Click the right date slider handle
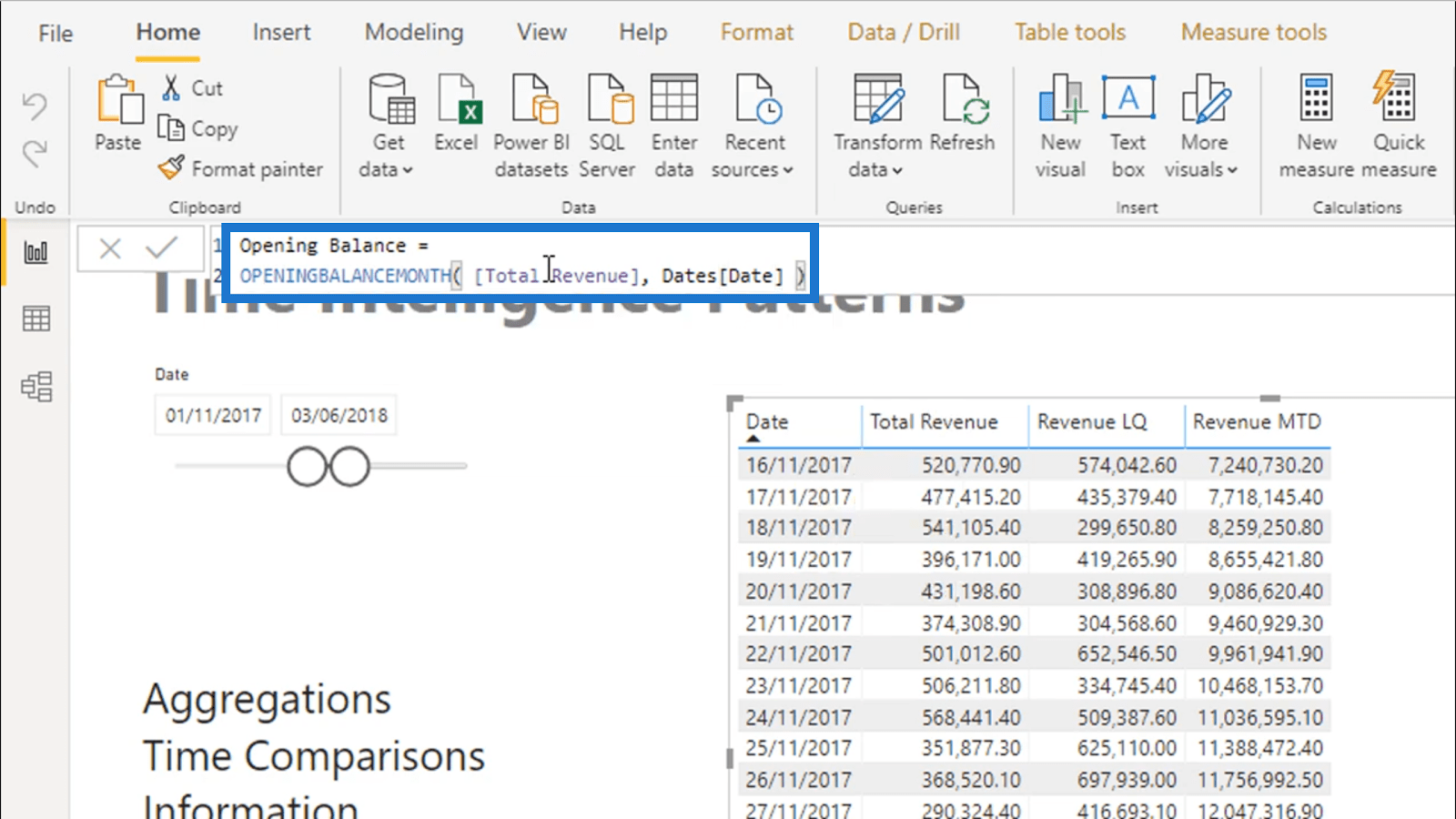Screen dimensions: 1456x819 click(x=349, y=467)
